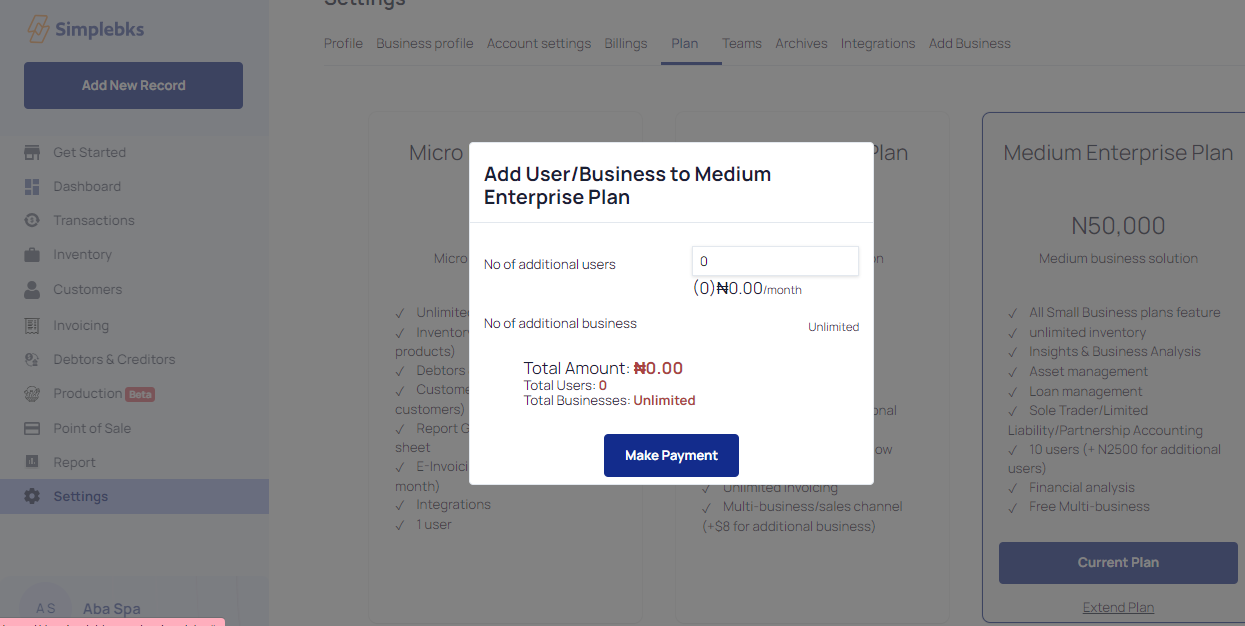
Task: Select the Inventory briefcase icon
Action: 32,255
